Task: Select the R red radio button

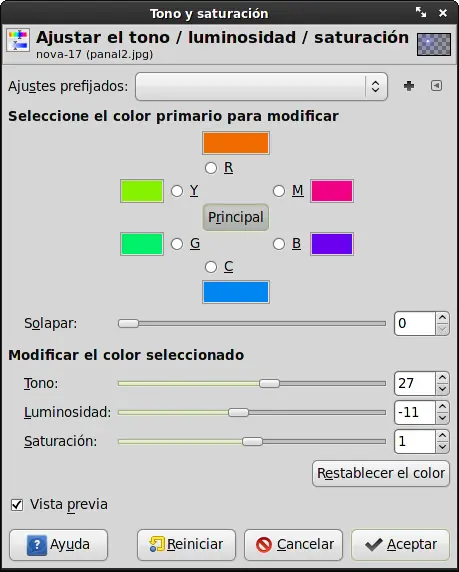Action: point(211,168)
